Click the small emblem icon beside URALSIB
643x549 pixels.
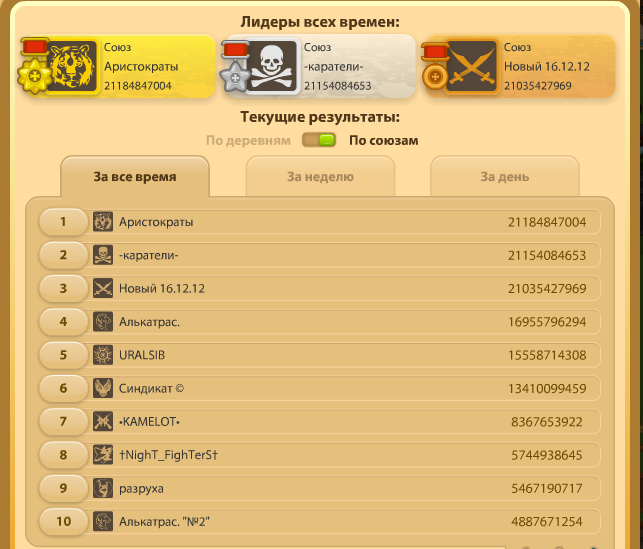(103, 355)
